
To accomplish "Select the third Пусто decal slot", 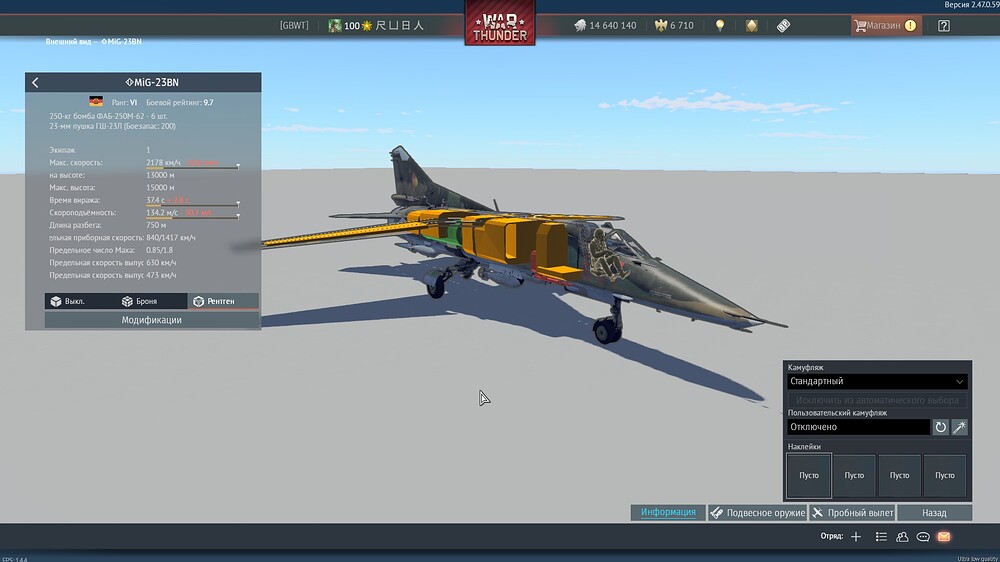I will point(899,475).
